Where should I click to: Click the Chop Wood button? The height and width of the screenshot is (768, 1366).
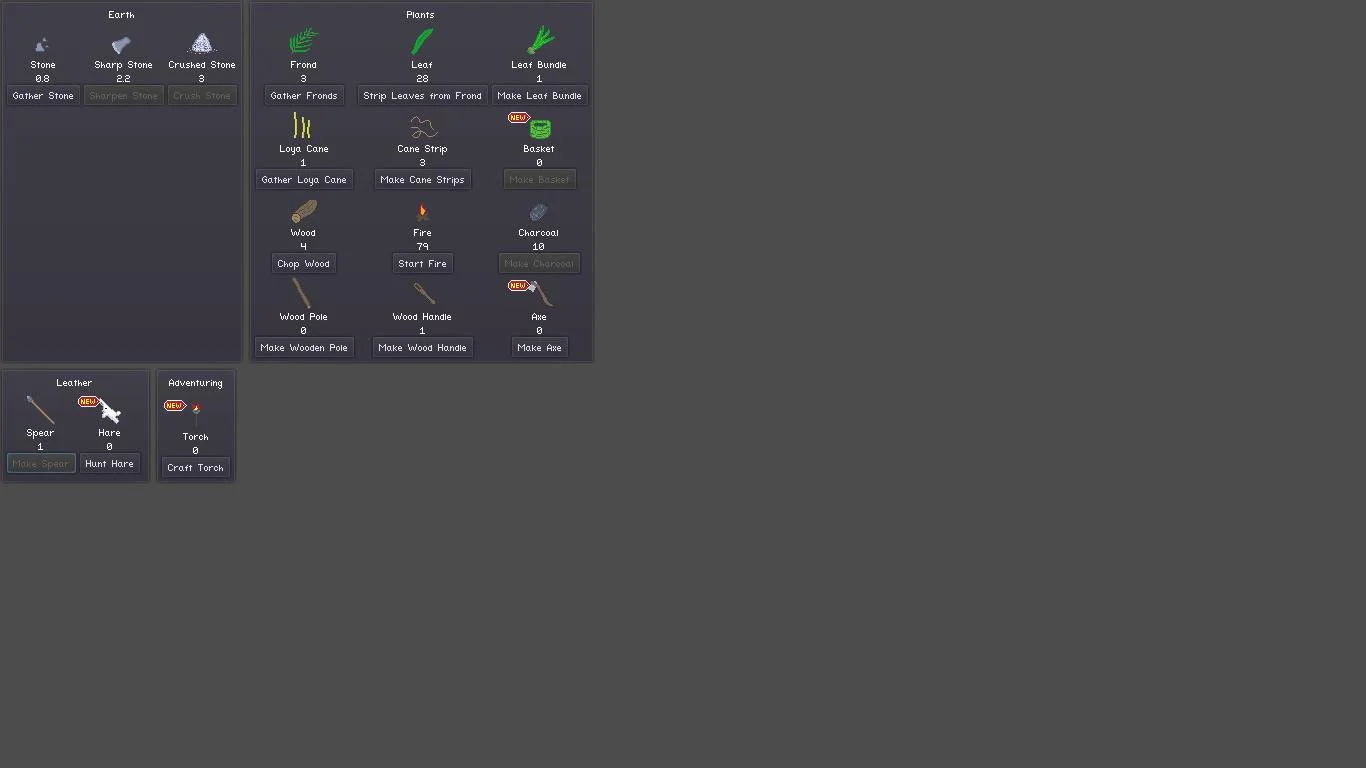[303, 264]
